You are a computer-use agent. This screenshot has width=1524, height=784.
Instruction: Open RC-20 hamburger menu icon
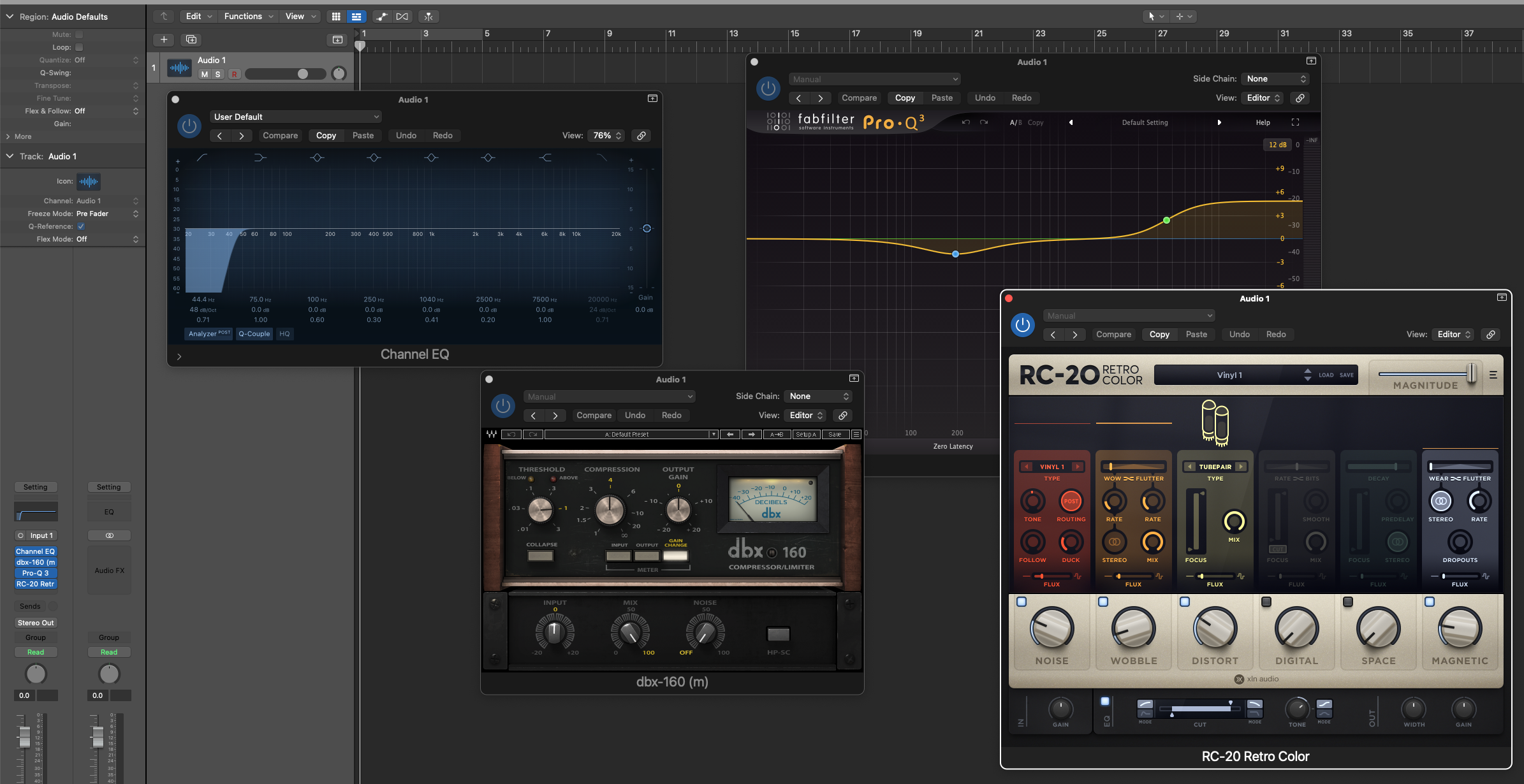coord(1493,375)
